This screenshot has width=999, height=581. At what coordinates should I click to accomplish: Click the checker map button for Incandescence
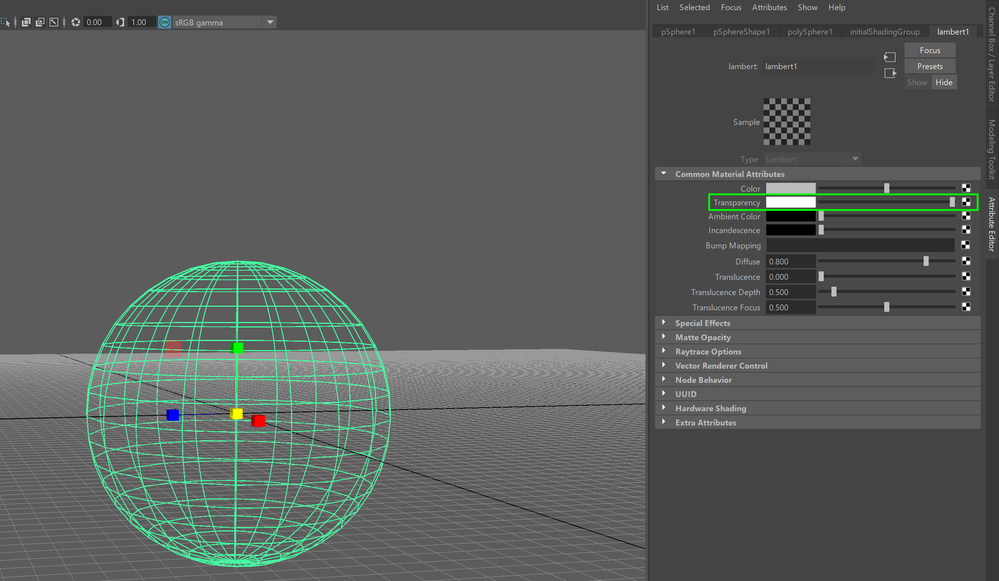pos(966,230)
